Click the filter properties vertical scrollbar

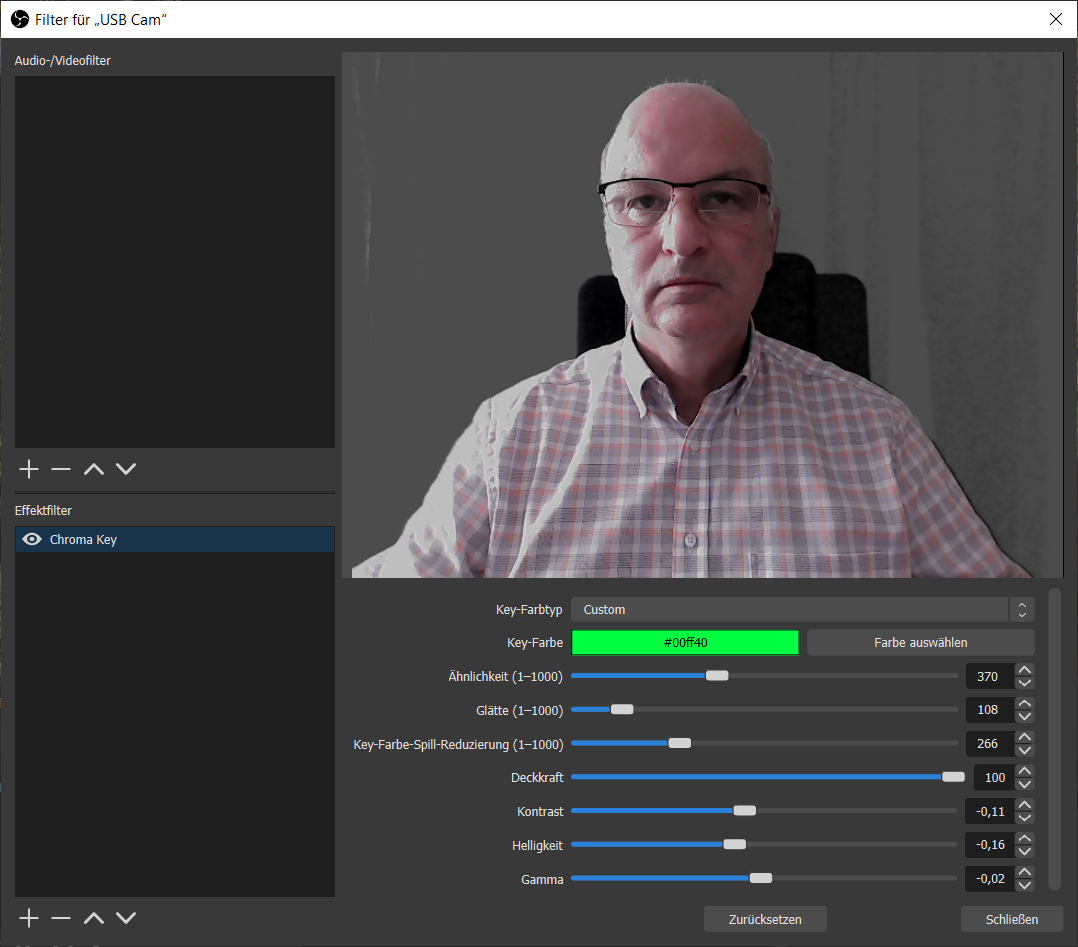pyautogui.click(x=1054, y=738)
